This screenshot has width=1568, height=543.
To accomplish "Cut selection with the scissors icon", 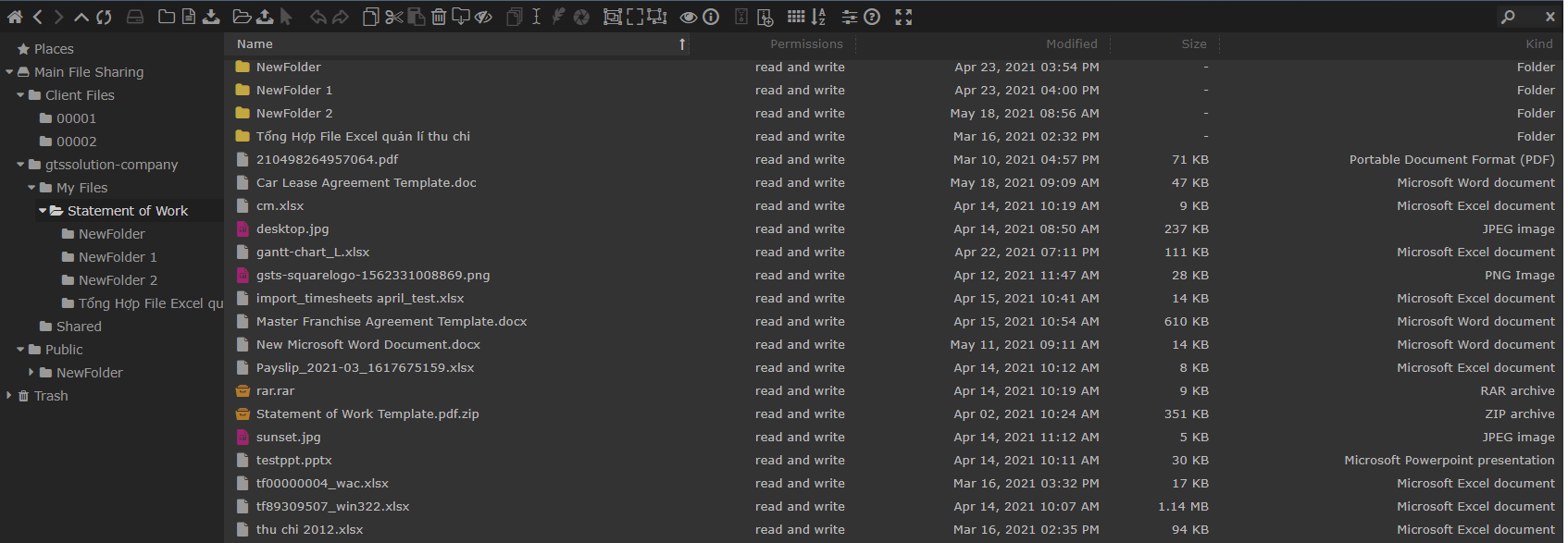I will click(393, 17).
